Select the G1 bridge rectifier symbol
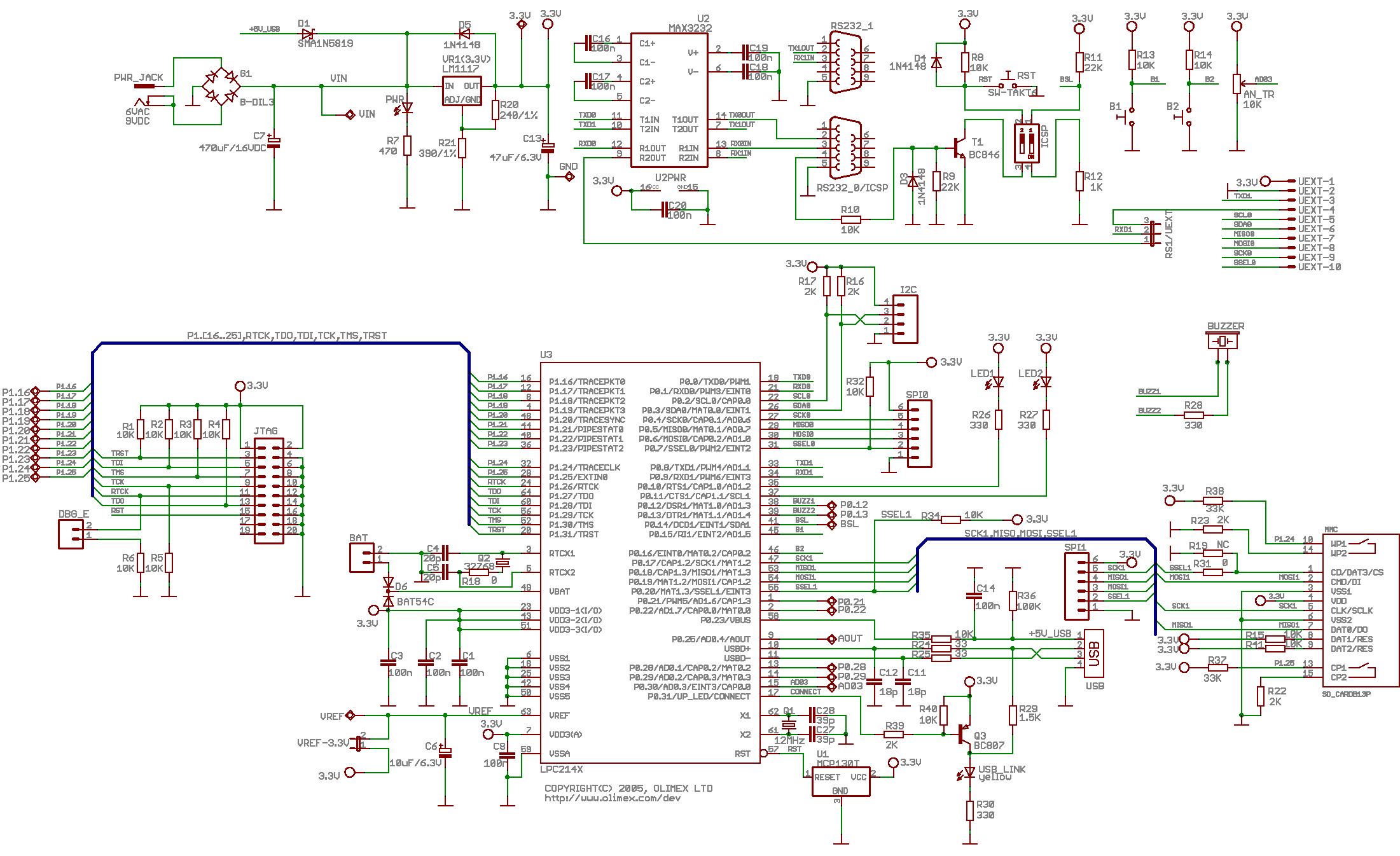The height and width of the screenshot is (856, 1400). coord(221,86)
